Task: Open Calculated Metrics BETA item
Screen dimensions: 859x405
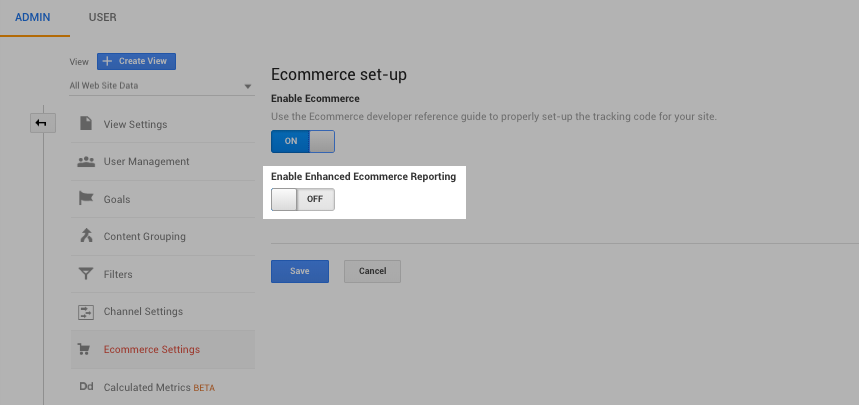Action: point(159,387)
